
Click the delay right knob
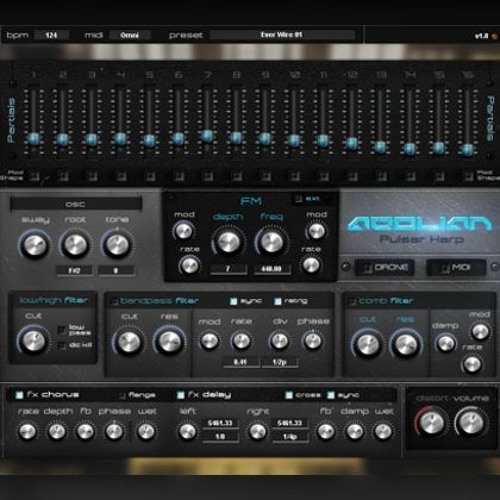point(258,431)
